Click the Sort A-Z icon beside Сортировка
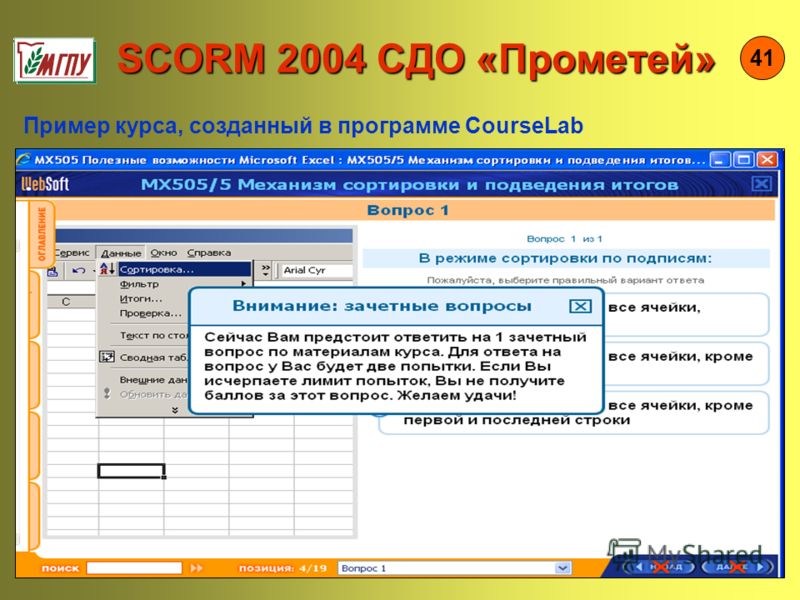The image size is (800, 600). pyautogui.click(x=107, y=268)
